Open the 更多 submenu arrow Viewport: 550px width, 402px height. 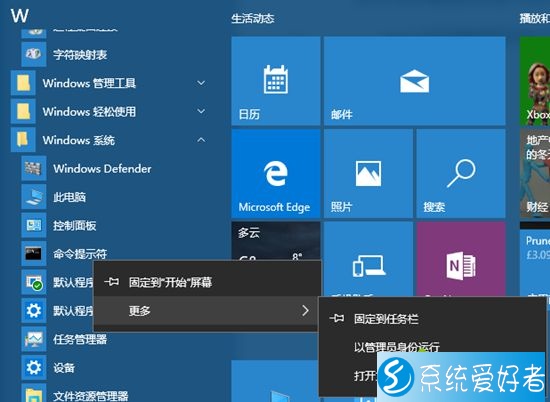tap(305, 310)
